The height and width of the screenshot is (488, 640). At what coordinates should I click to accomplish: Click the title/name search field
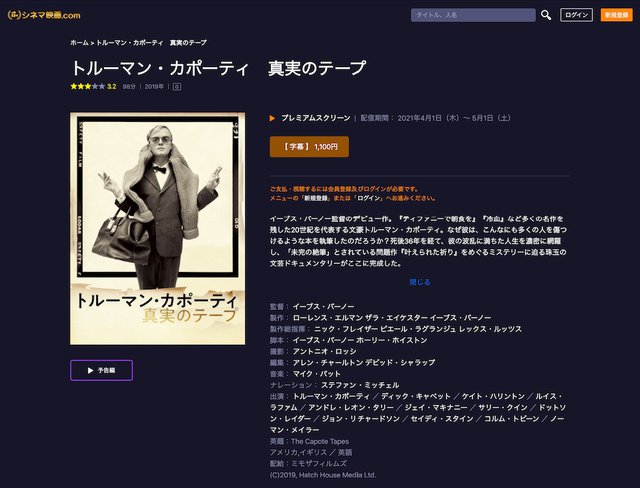point(473,15)
